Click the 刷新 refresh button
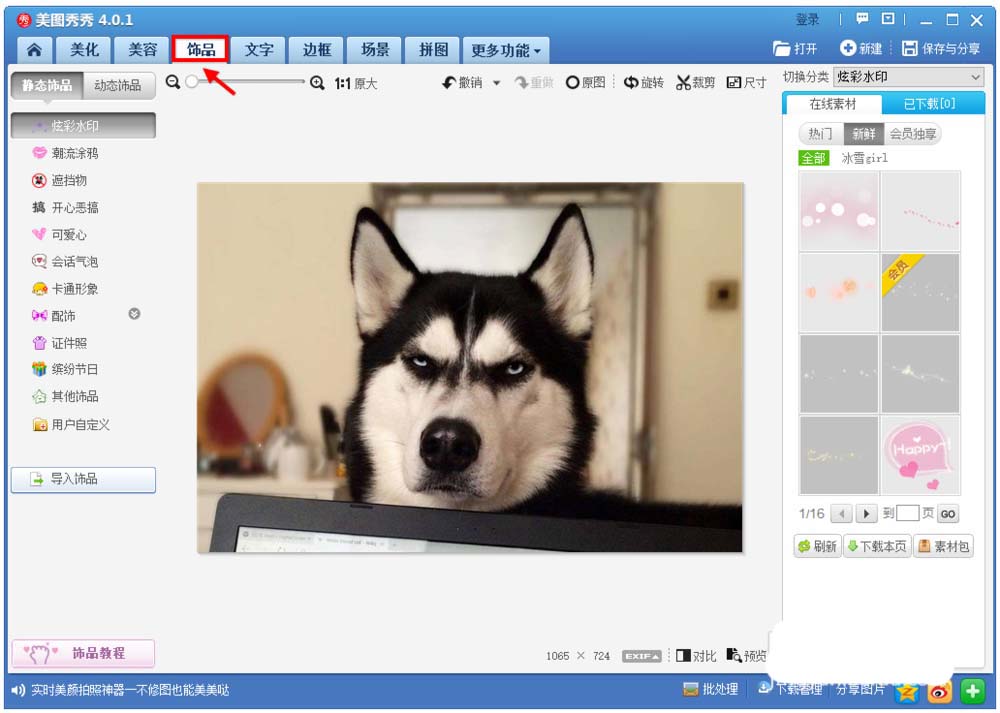This screenshot has width=1000, height=713. pyautogui.click(x=817, y=547)
